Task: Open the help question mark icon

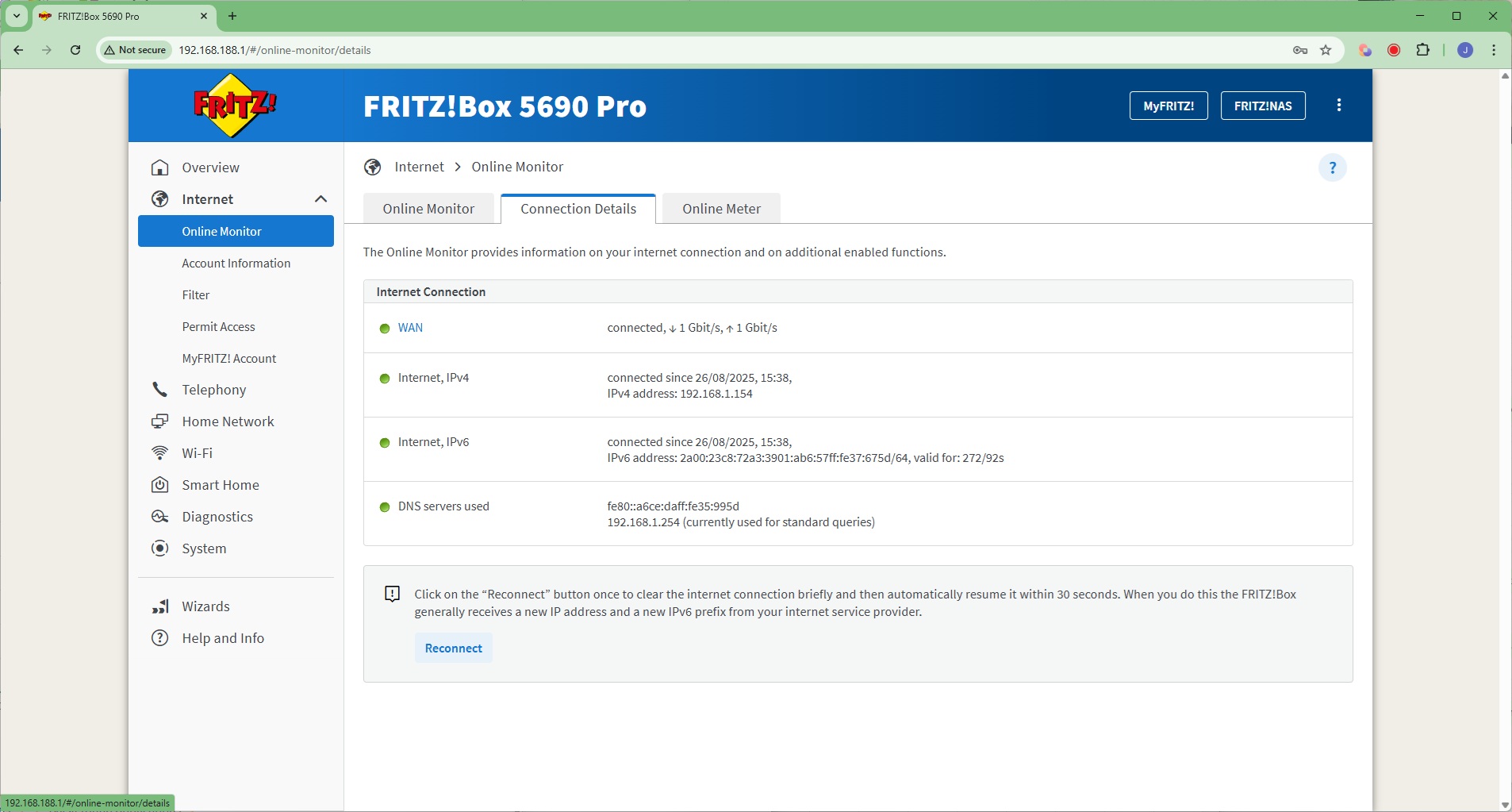Action: tap(1333, 167)
